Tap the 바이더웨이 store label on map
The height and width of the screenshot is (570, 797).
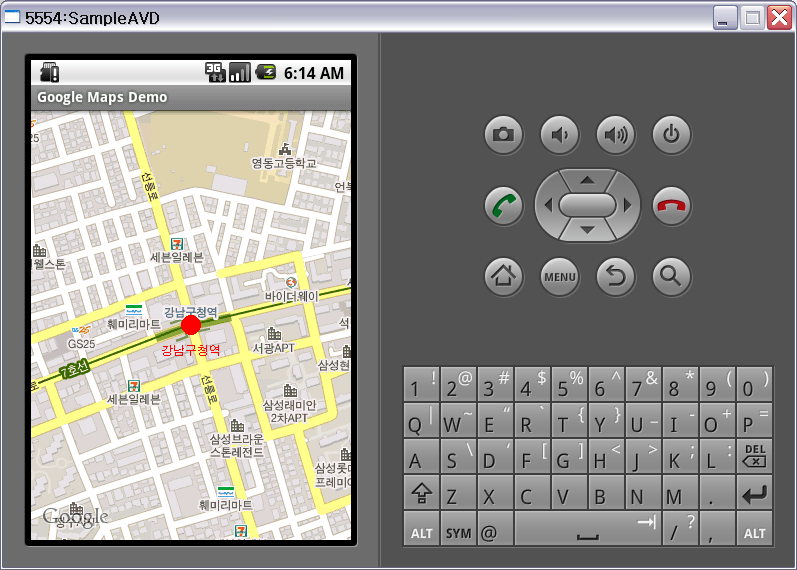(x=291, y=296)
